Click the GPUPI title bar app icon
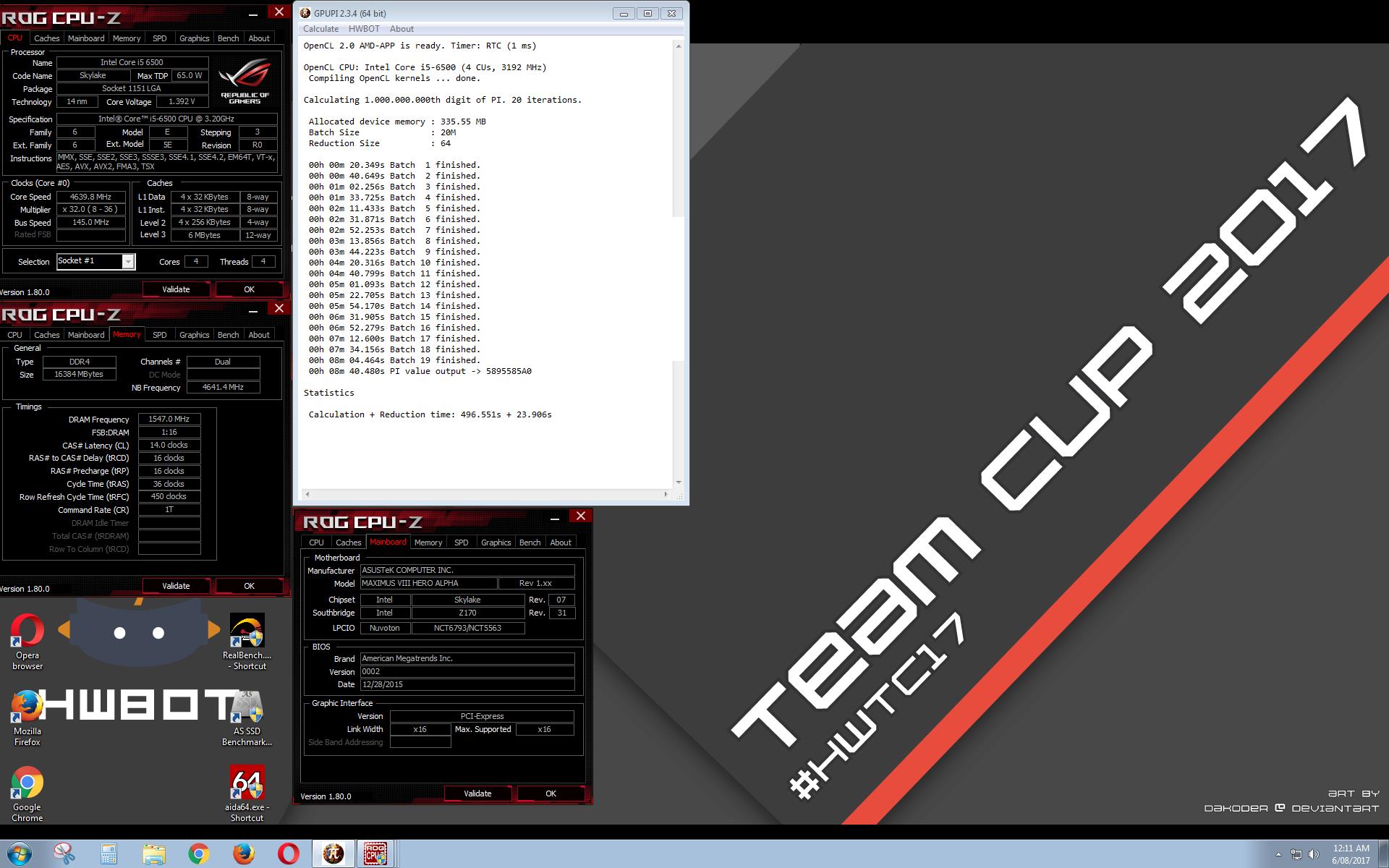This screenshot has height=868, width=1389. pyautogui.click(x=305, y=13)
